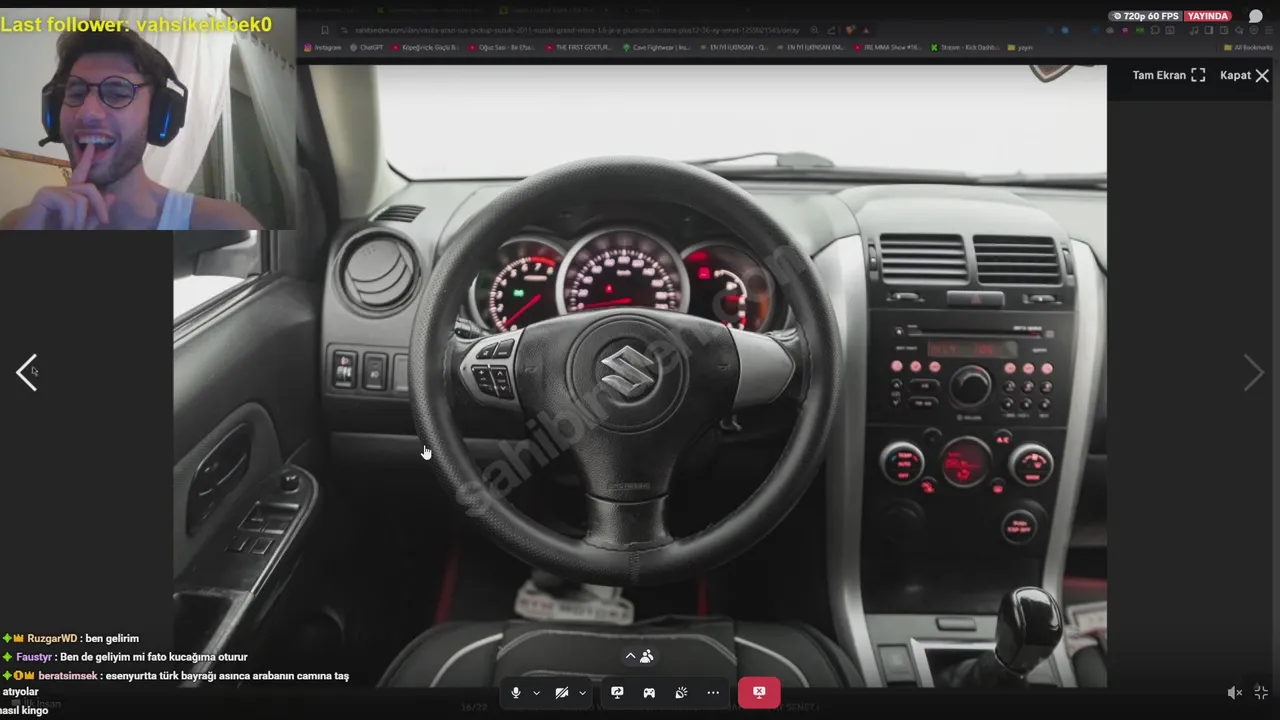Open the soundboard icon
This screenshot has height=720, width=1280.
(x=681, y=692)
